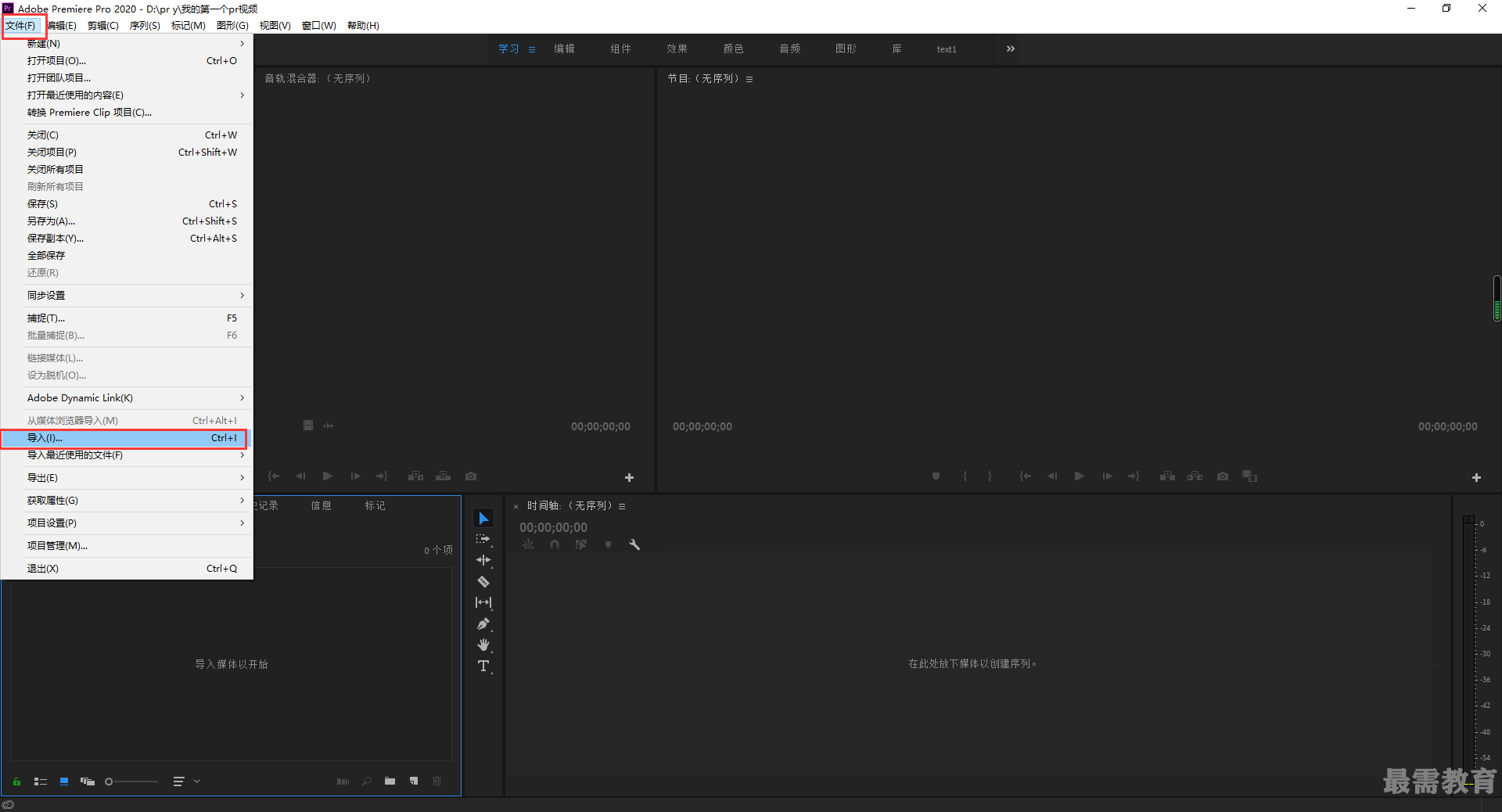Click the Find magnifier in the Project panel
Viewport: 1502px width, 812px height.
[366, 781]
